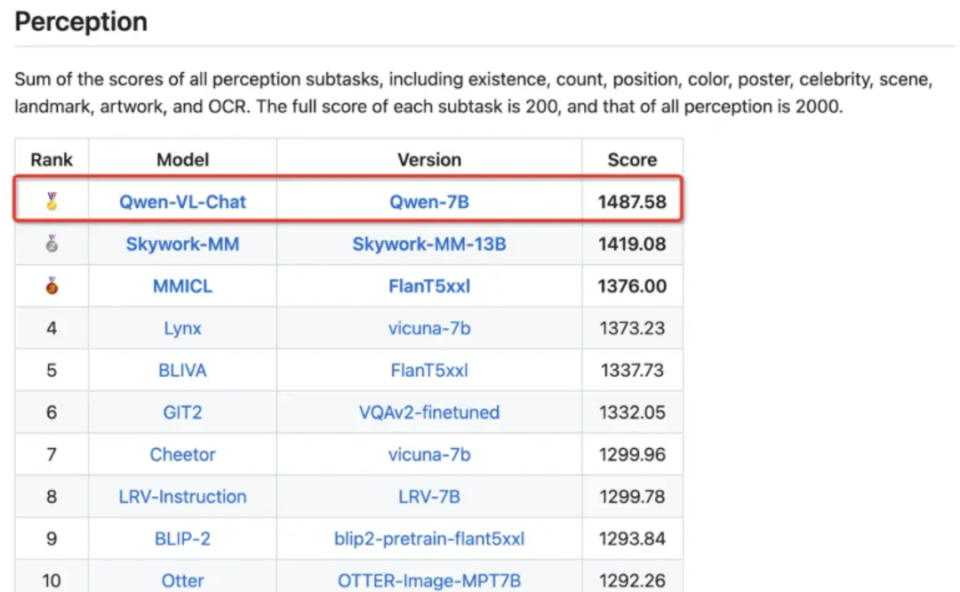Open the Qwen-VL-Chat model link
This screenshot has width=960, height=592.
coord(182,201)
